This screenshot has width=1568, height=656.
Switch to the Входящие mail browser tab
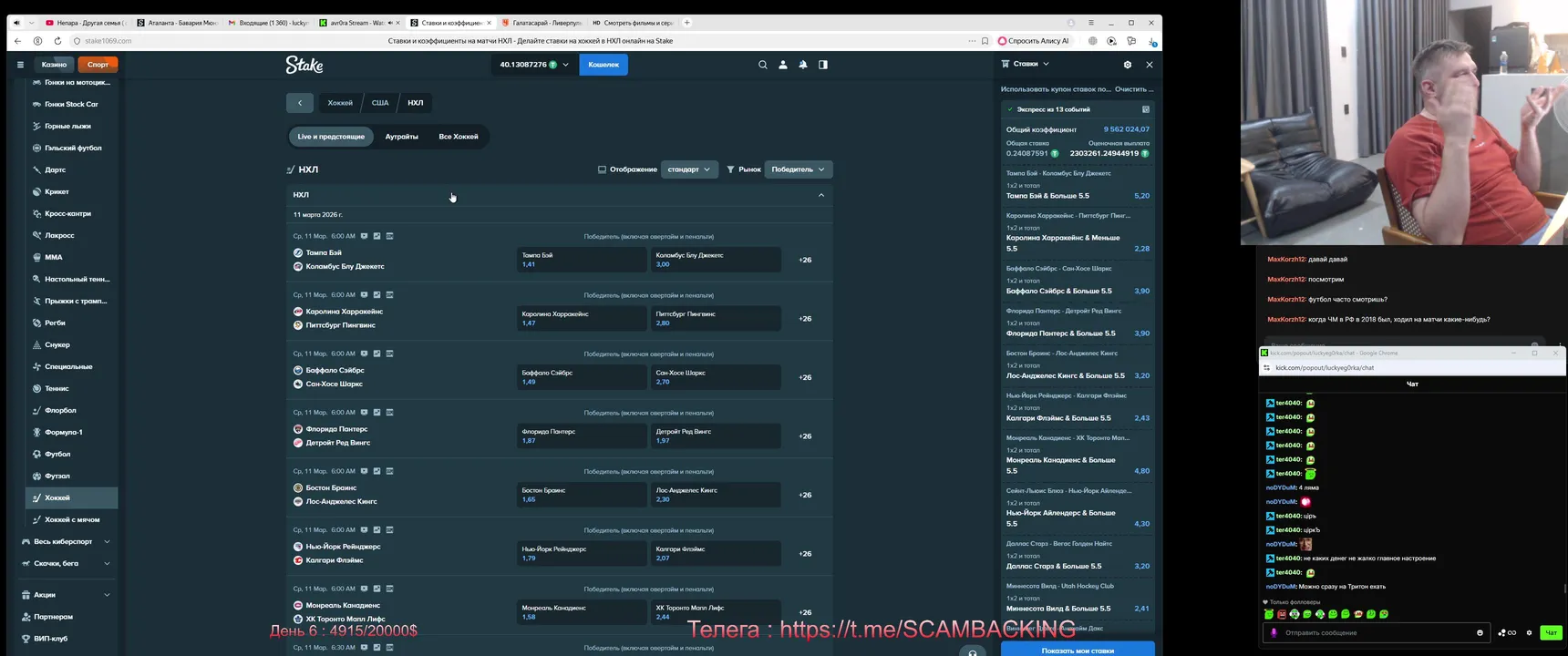click(267, 23)
